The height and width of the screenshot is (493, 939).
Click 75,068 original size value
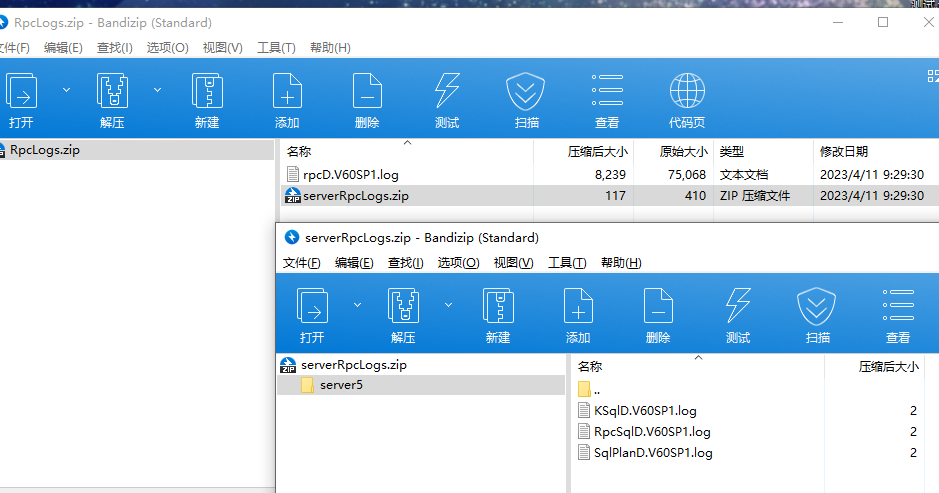[687, 175]
